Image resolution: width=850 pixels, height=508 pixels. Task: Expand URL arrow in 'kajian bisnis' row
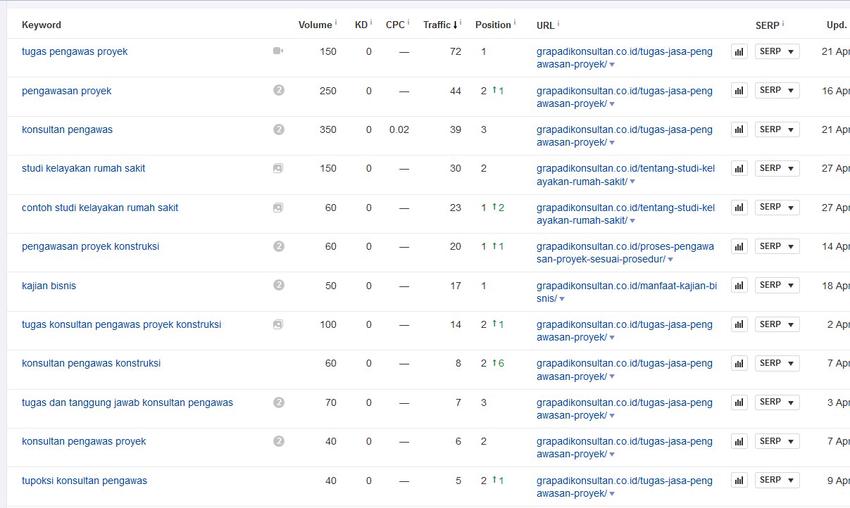pyautogui.click(x=562, y=299)
